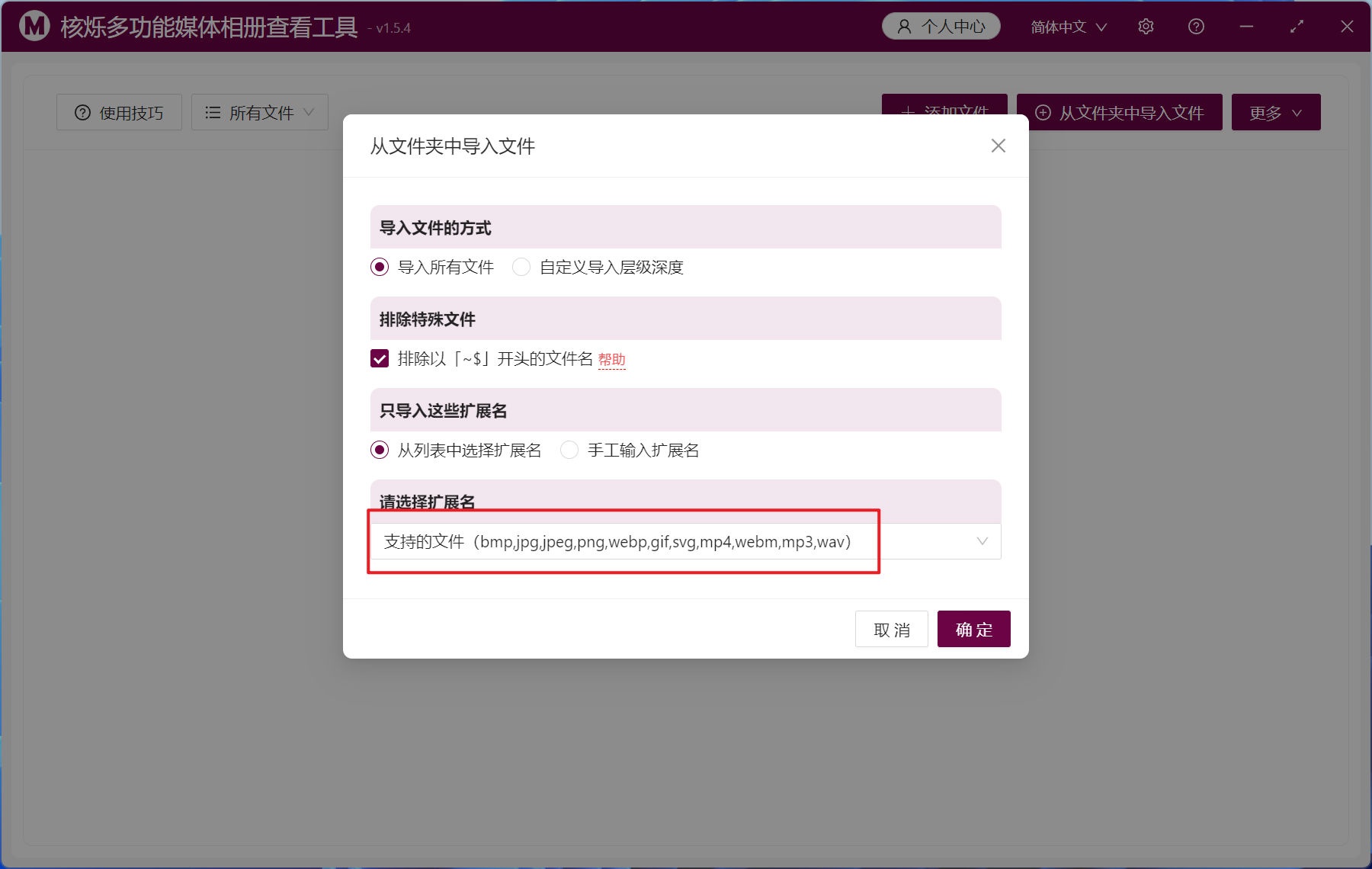Open the 更多 dropdown menu
Screen dimensions: 1372x869
tap(1276, 113)
